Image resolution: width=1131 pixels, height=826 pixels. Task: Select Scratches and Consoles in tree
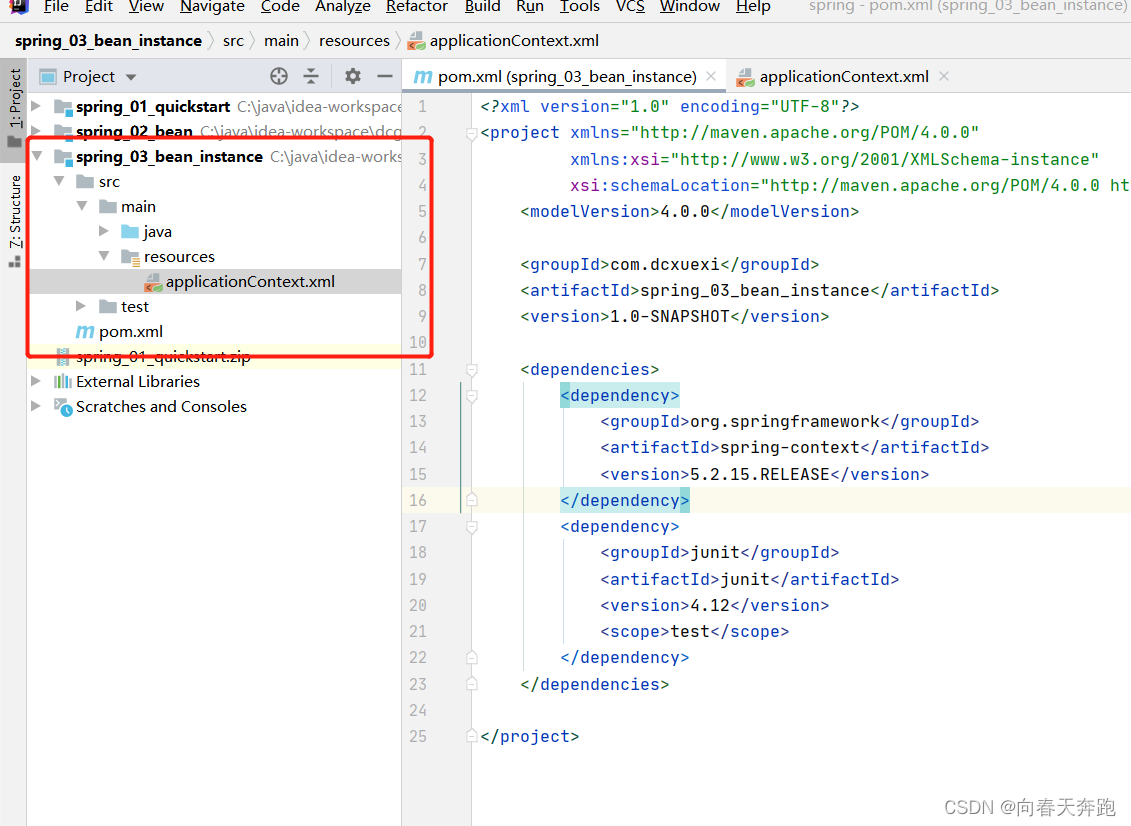tap(161, 407)
